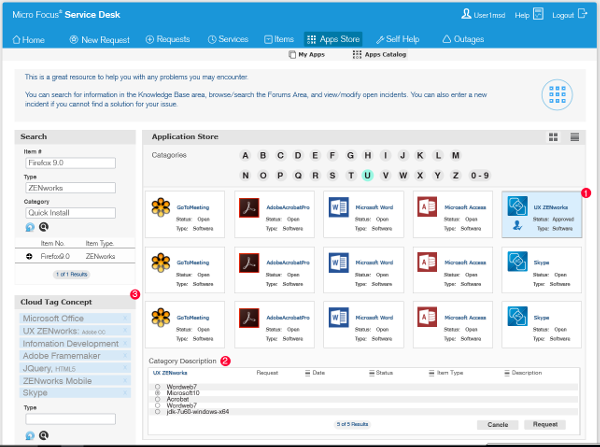Click the Type field under Cloud Tag Concept

click(x=70, y=419)
